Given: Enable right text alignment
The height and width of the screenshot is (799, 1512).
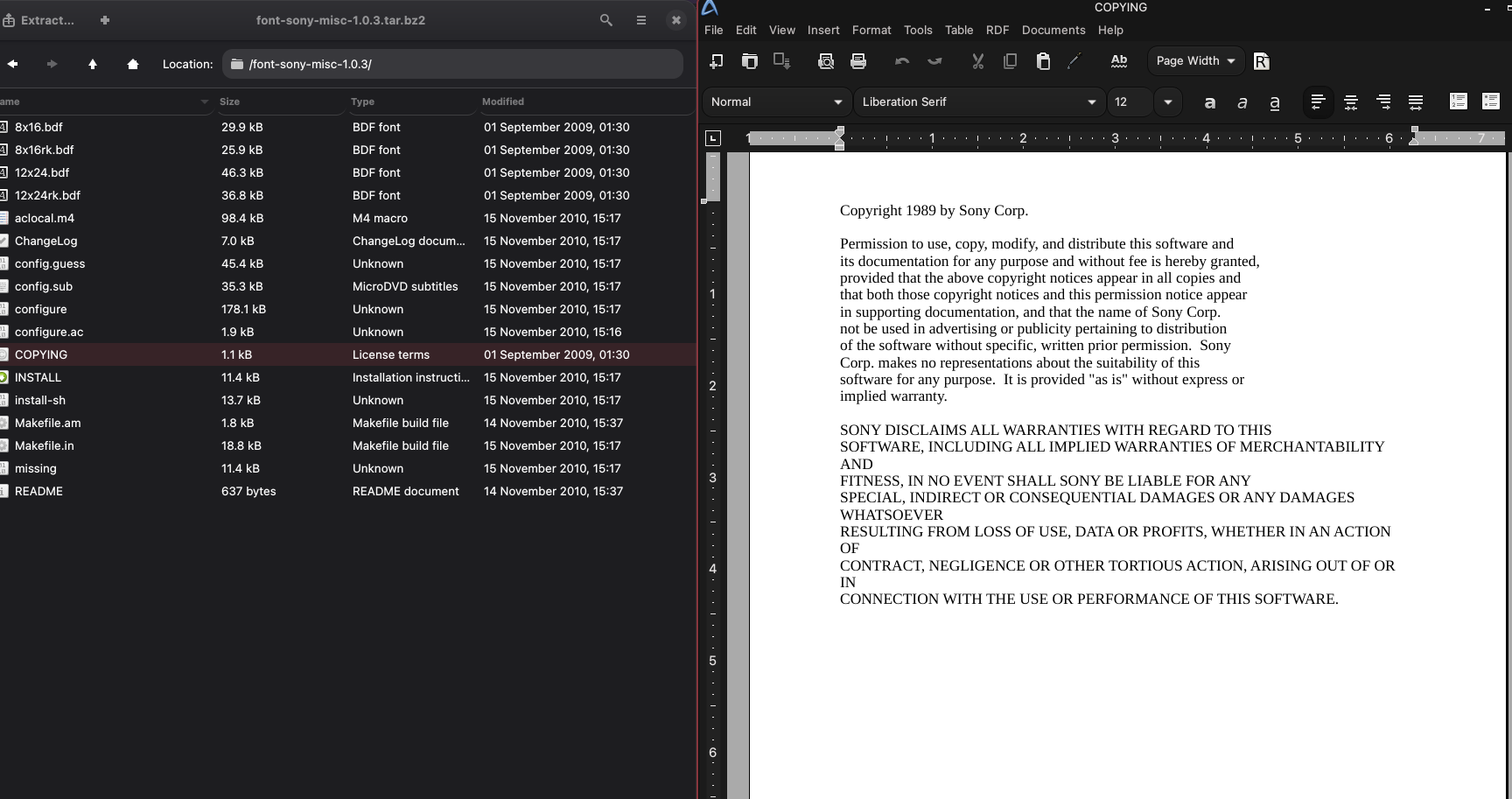Looking at the screenshot, I should click(1383, 102).
